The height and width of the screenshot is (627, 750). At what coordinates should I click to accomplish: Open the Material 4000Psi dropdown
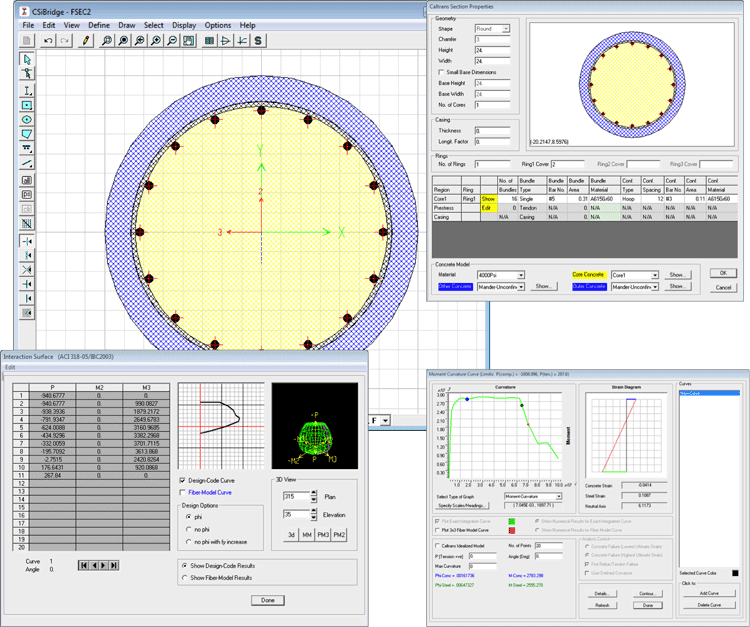(520, 275)
